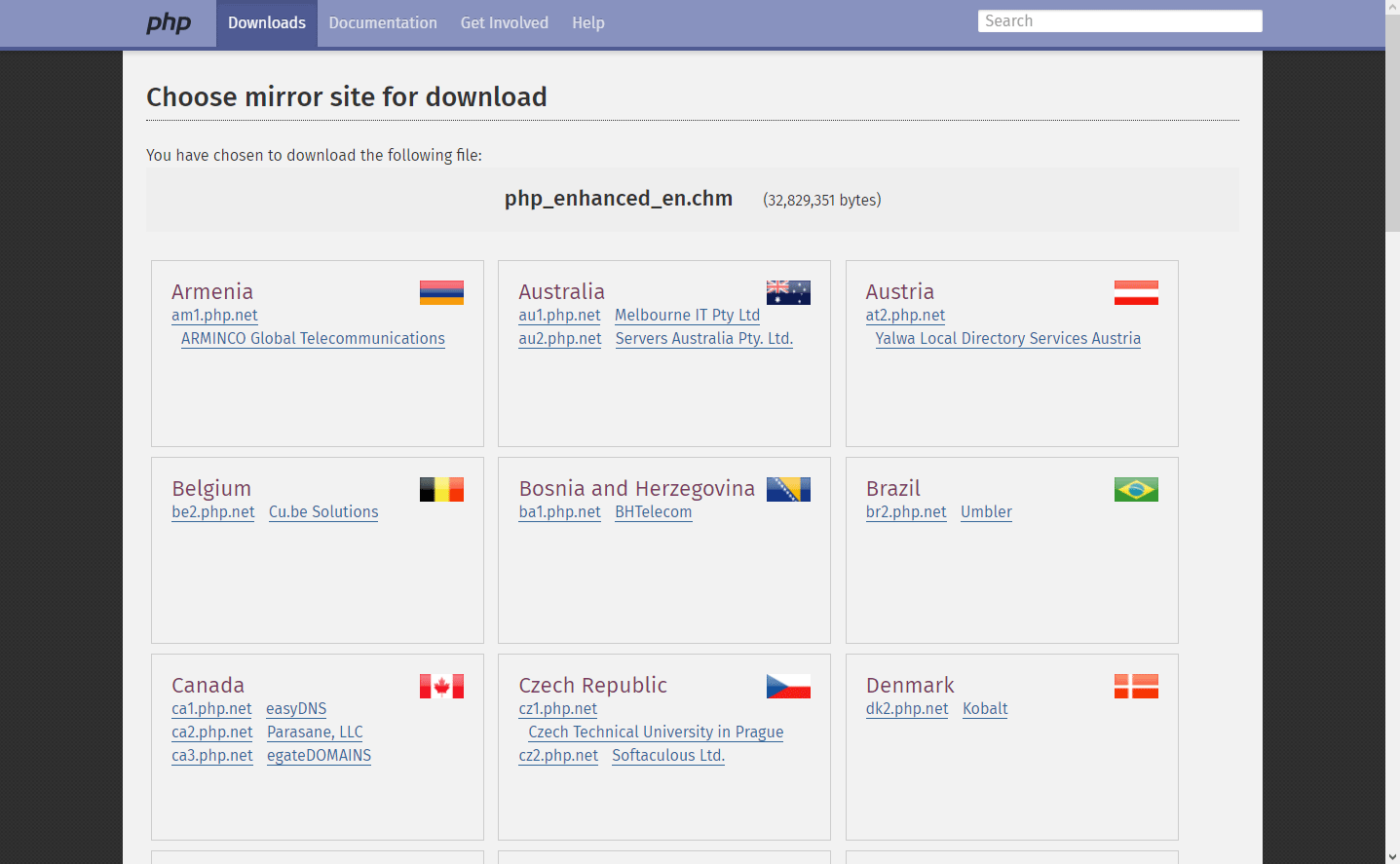1400x864 pixels.
Task: Download from ca1.php.net mirror
Action: point(211,709)
